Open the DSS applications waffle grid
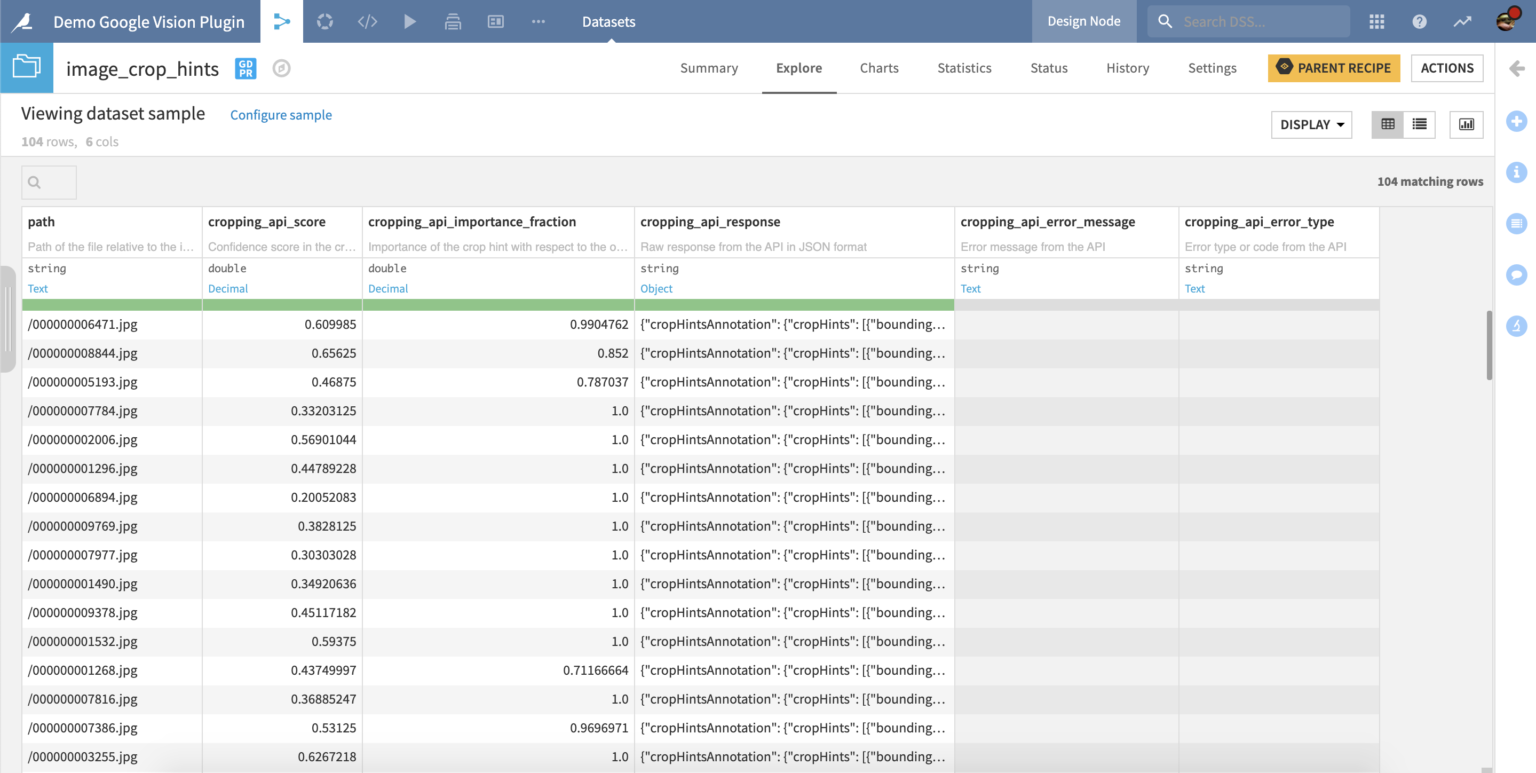 1377,21
